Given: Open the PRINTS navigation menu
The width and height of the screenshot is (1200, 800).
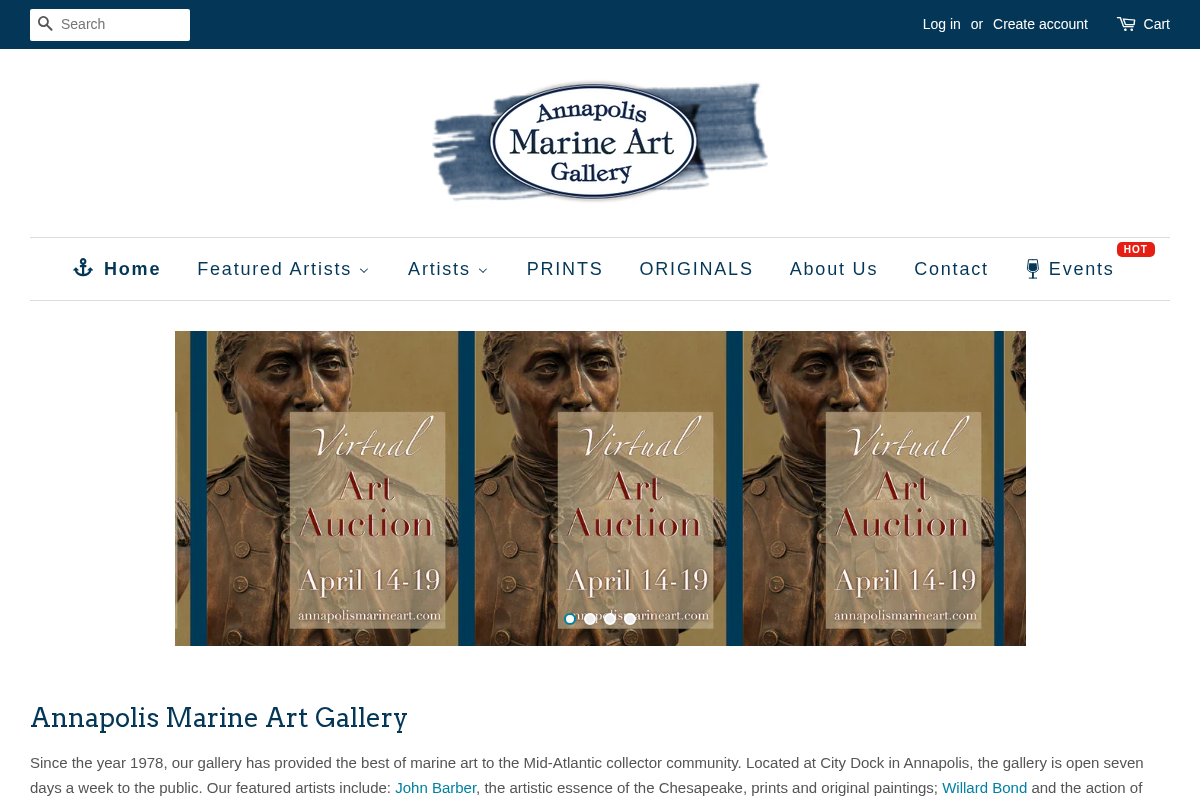Looking at the screenshot, I should point(565,267).
